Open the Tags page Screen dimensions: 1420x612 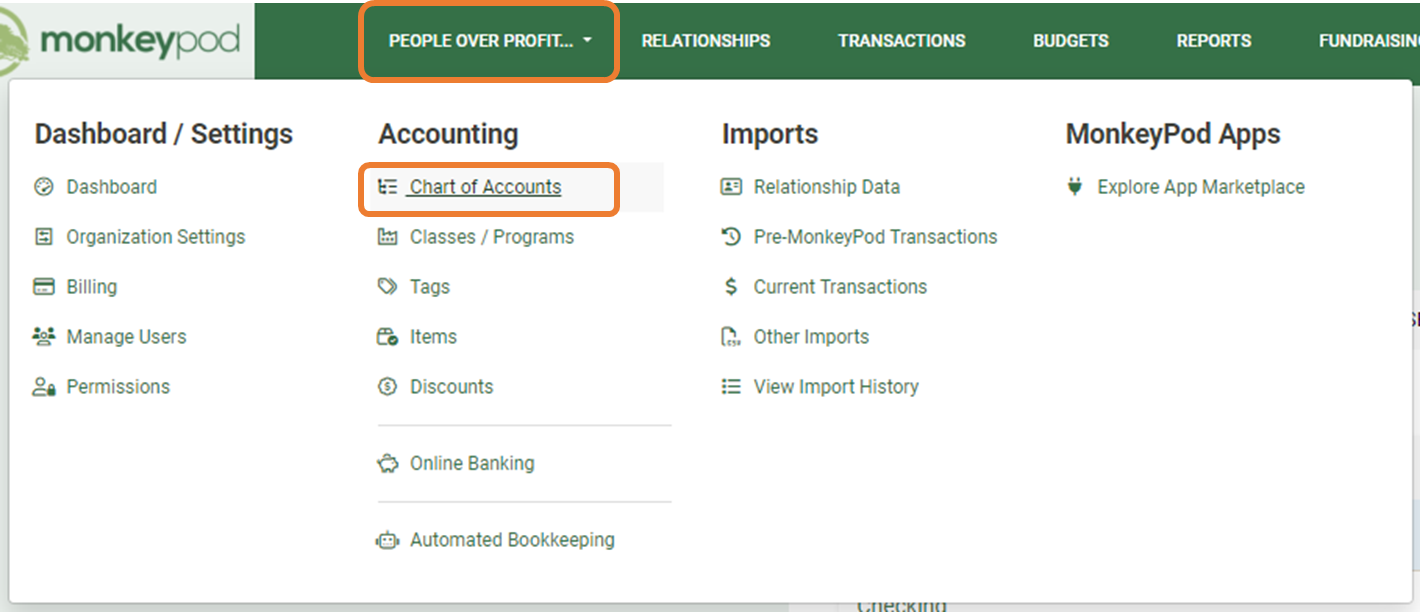pyautogui.click(x=430, y=287)
